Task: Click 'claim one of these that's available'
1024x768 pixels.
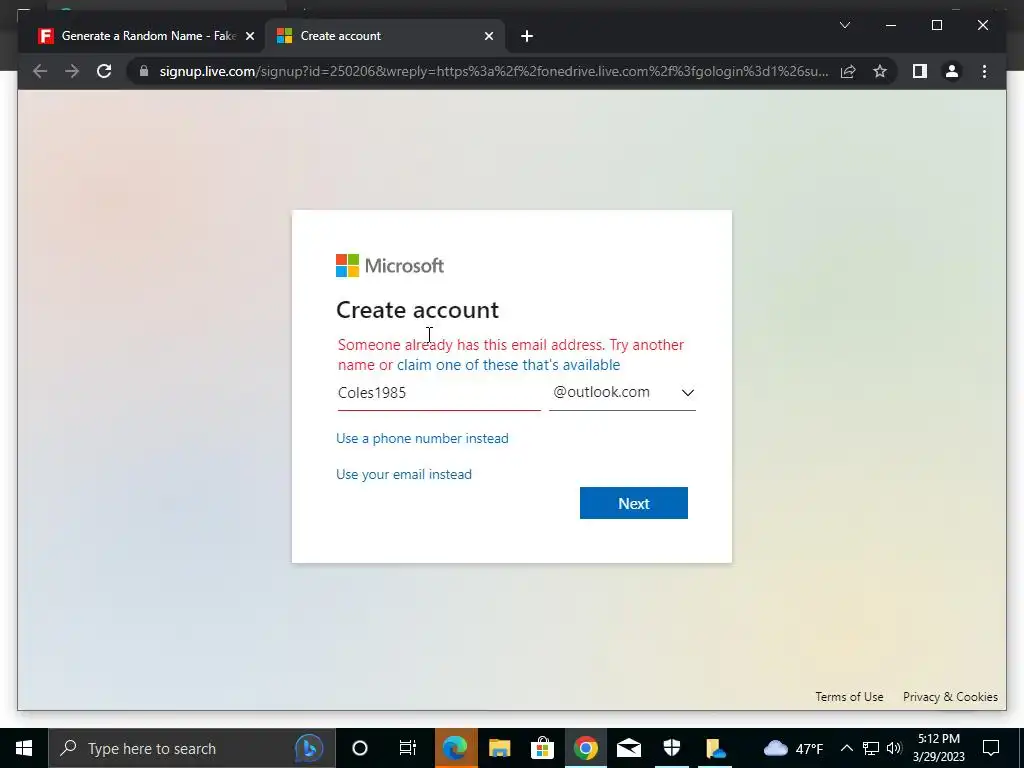Action: point(509,364)
